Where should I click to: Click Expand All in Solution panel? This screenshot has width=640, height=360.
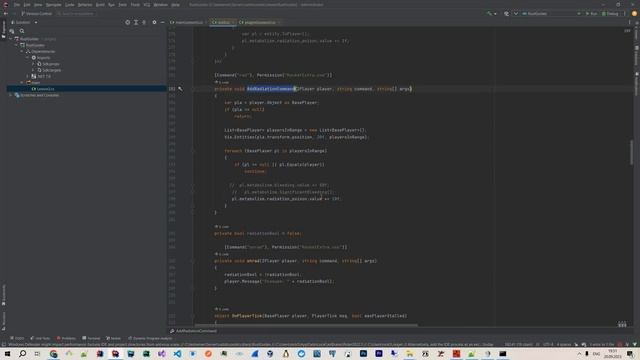136,22
